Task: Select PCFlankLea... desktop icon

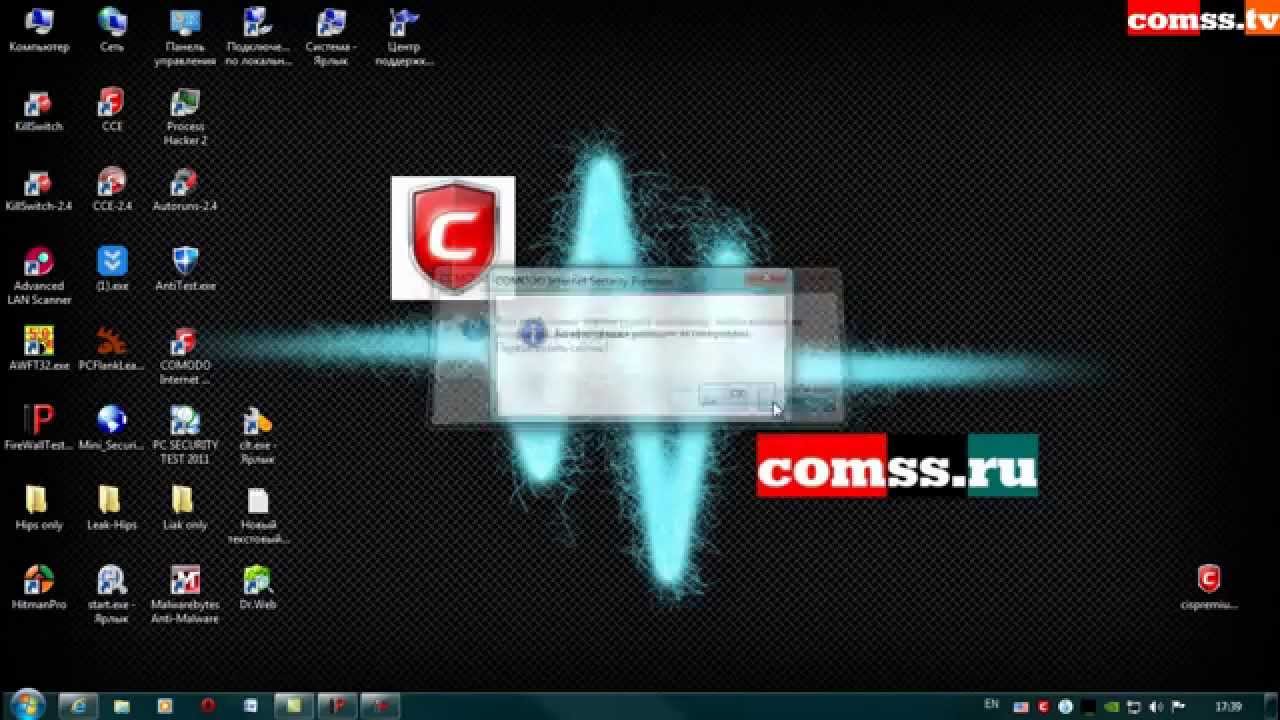Action: [x=112, y=349]
